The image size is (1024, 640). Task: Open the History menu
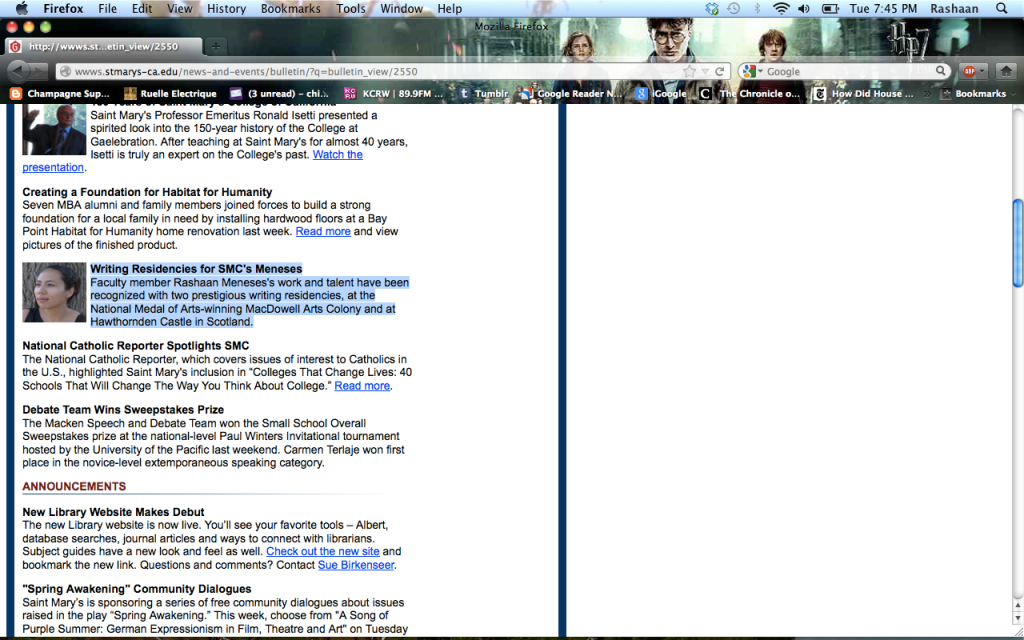click(226, 8)
